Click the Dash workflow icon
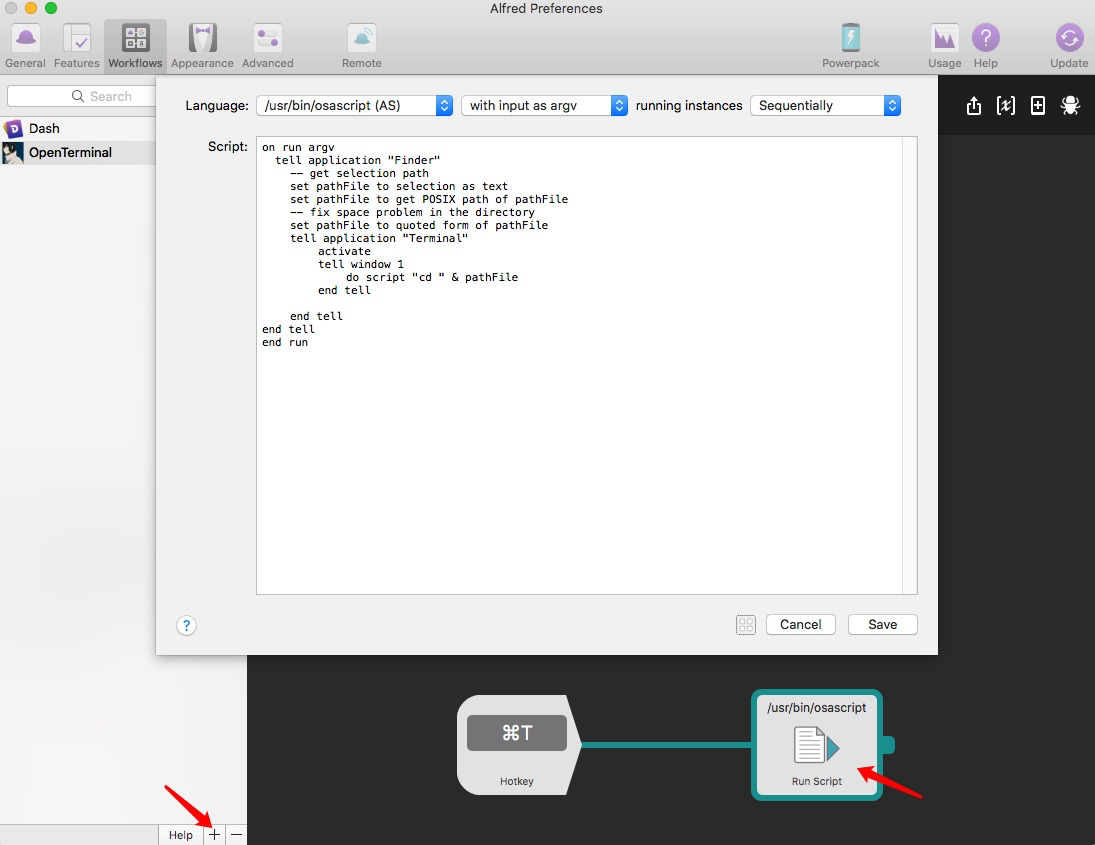 (13, 128)
